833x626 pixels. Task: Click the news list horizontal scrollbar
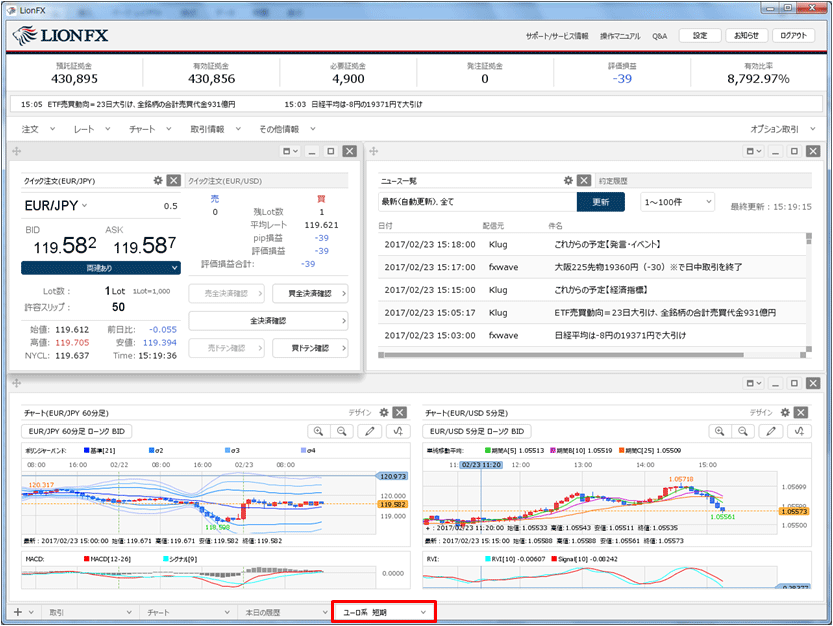[564, 354]
